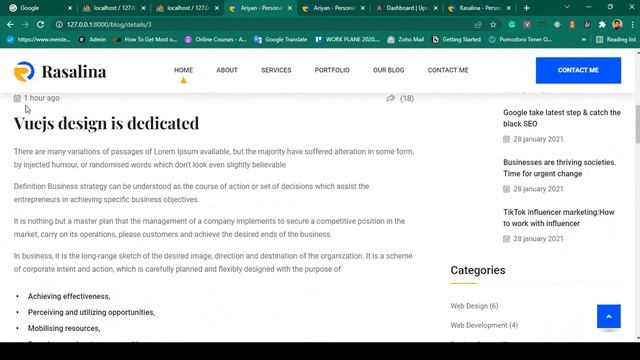Open the SERVICES nav menu item
The height and width of the screenshot is (360, 640).
pyautogui.click(x=276, y=70)
